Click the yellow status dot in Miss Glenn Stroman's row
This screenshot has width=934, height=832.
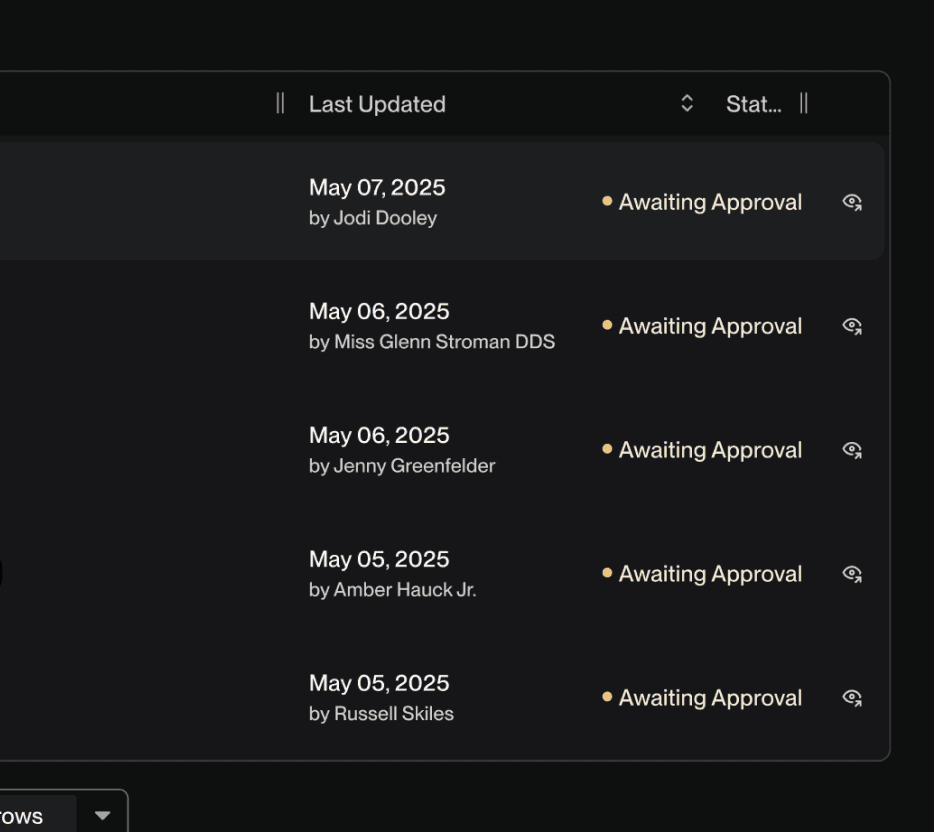click(607, 325)
